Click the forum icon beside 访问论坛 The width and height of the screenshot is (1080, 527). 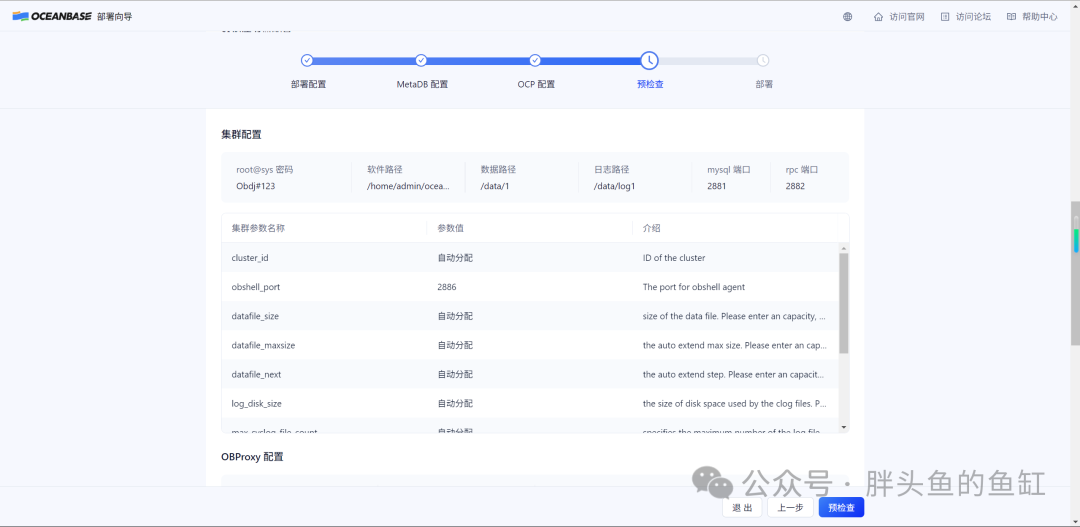click(945, 17)
